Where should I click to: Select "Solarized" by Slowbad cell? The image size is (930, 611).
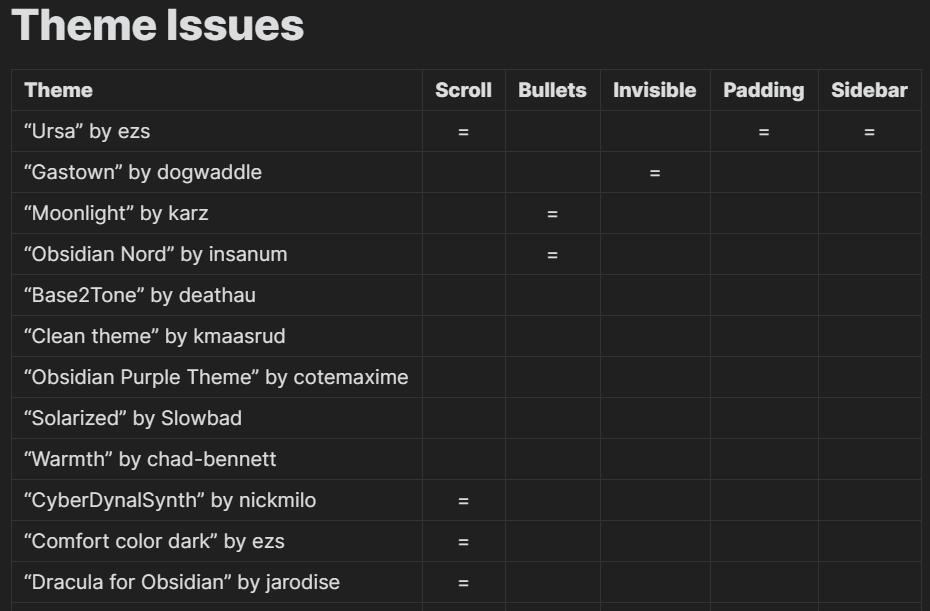(x=217, y=418)
